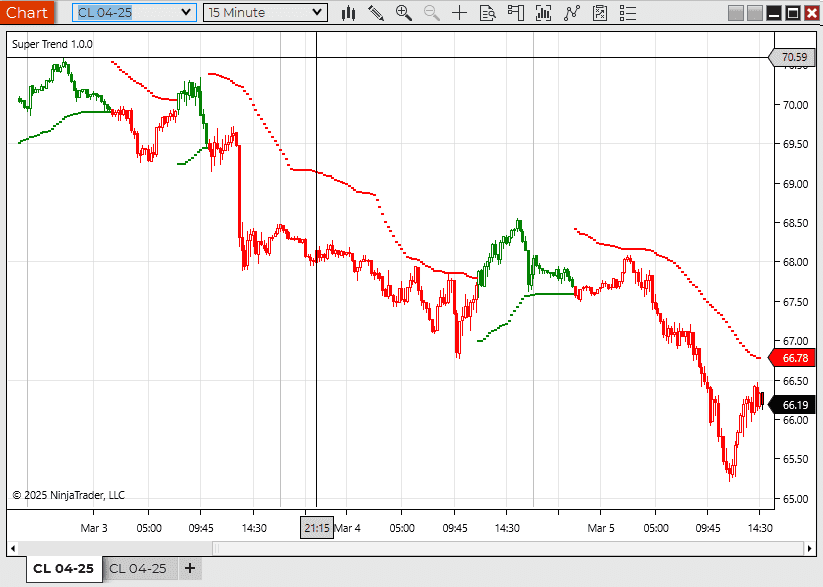Screen dimensions: 823x587
Task: Click the 68.50 price axis label
Action: pos(795,223)
